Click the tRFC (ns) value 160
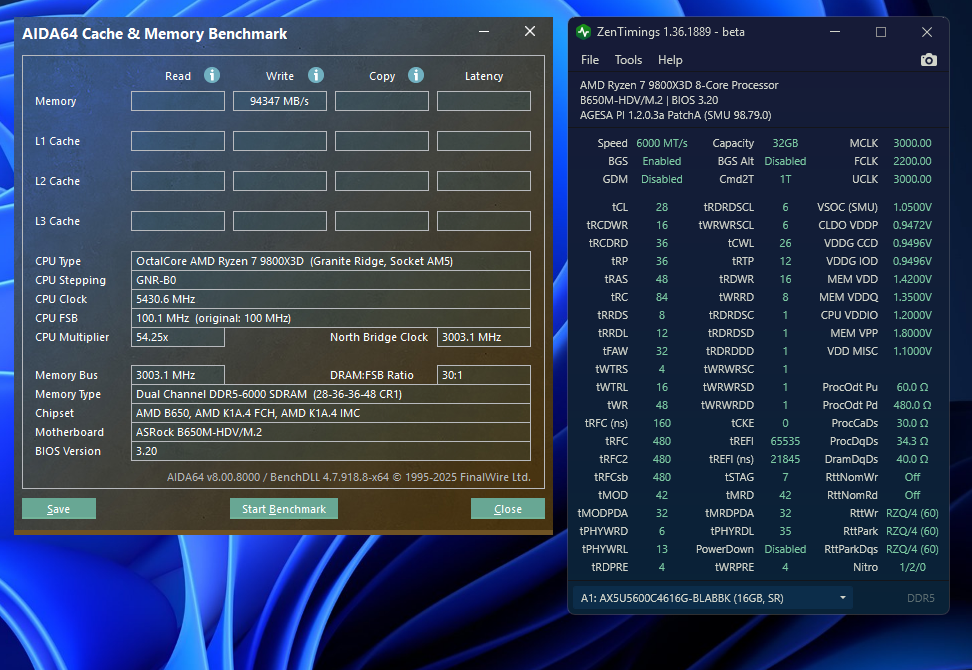The image size is (972, 670). [x=661, y=423]
